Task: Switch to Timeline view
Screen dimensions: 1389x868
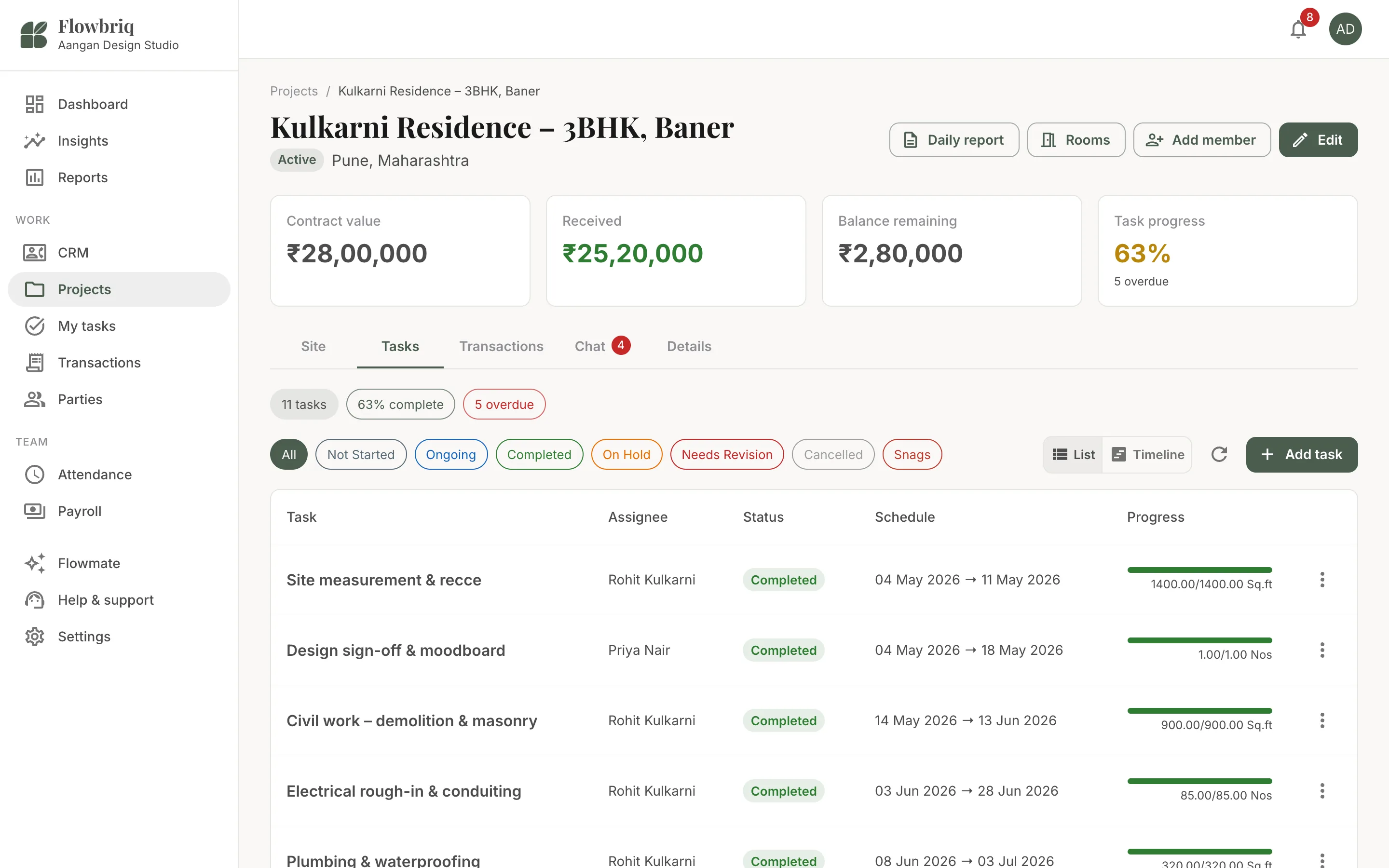Action: point(1147,455)
